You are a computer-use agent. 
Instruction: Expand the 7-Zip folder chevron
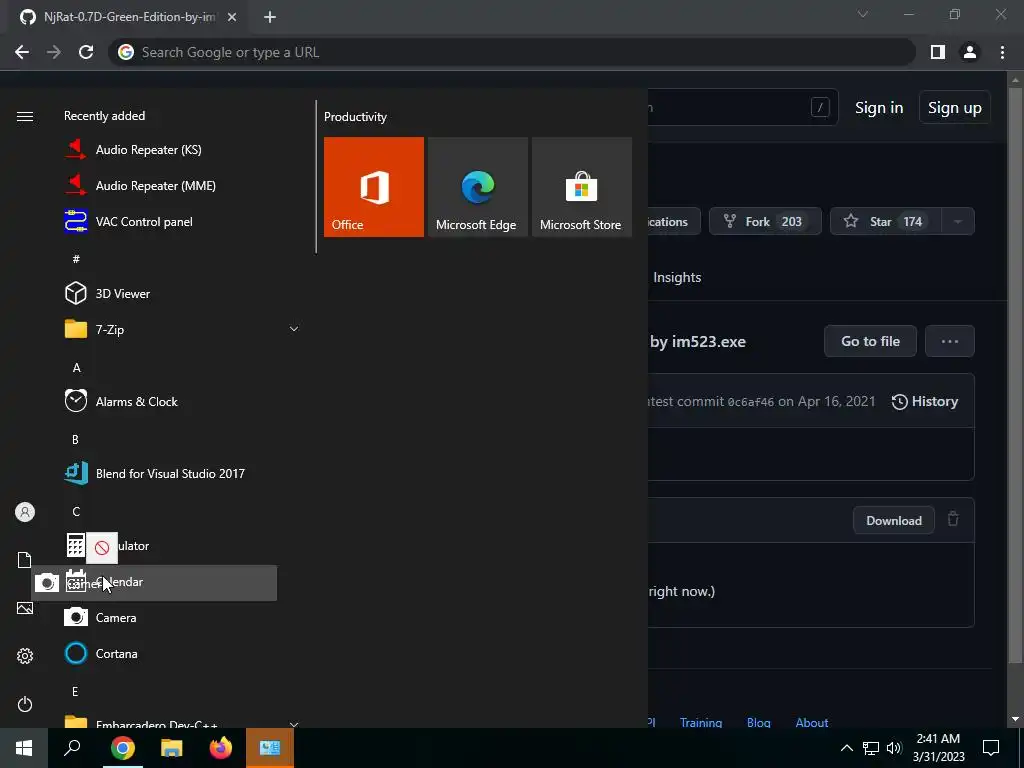[x=294, y=328]
